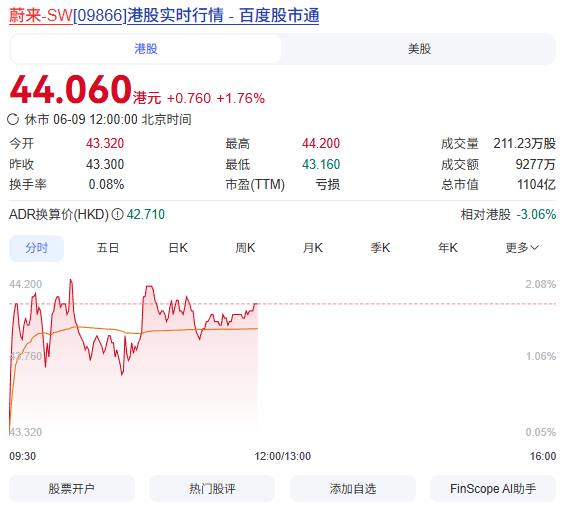The image size is (588, 512).
Task: Click the 相对港股 value -3.06%
Action: [x=536, y=215]
